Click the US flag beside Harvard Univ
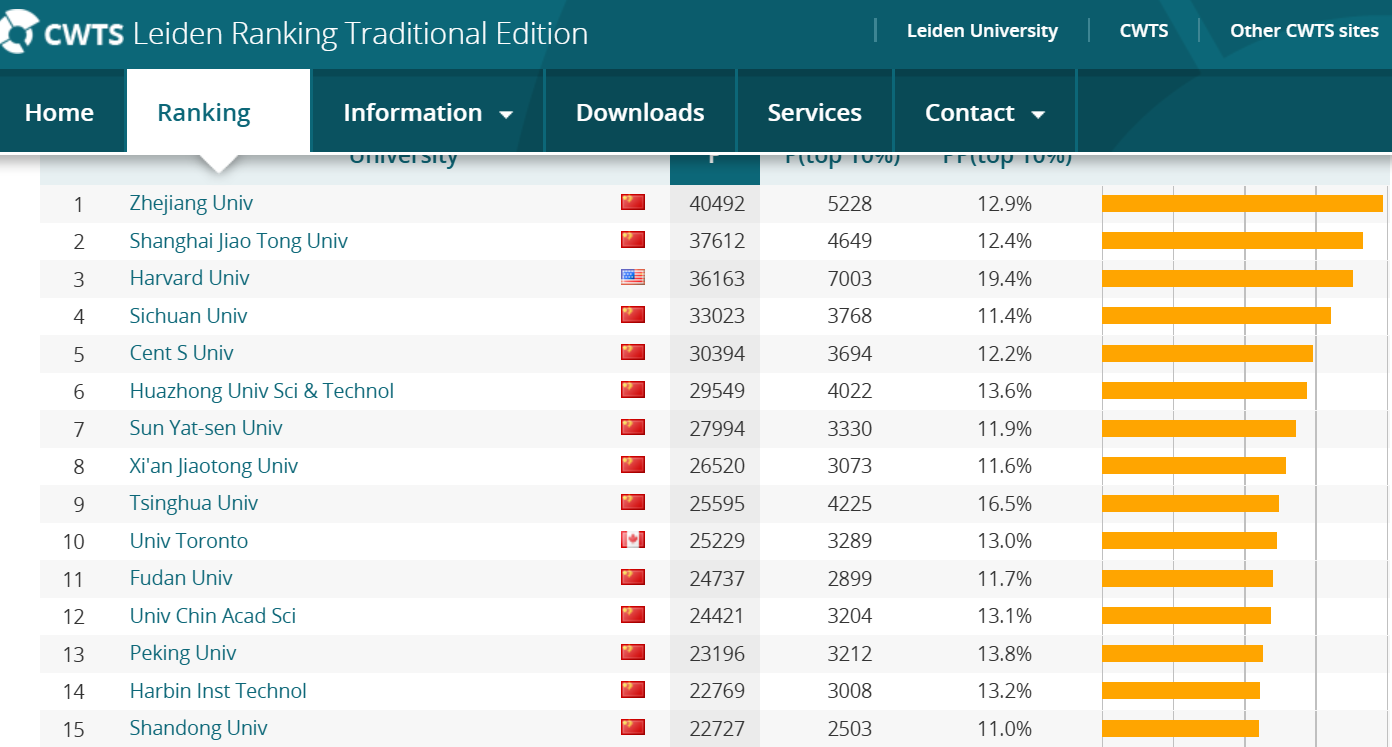This screenshot has width=1392, height=747. point(632,278)
